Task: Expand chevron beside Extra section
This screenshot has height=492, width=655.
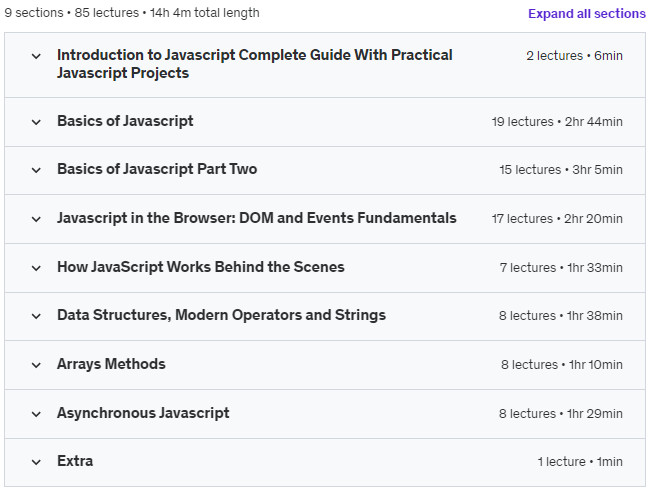Action: (x=36, y=462)
